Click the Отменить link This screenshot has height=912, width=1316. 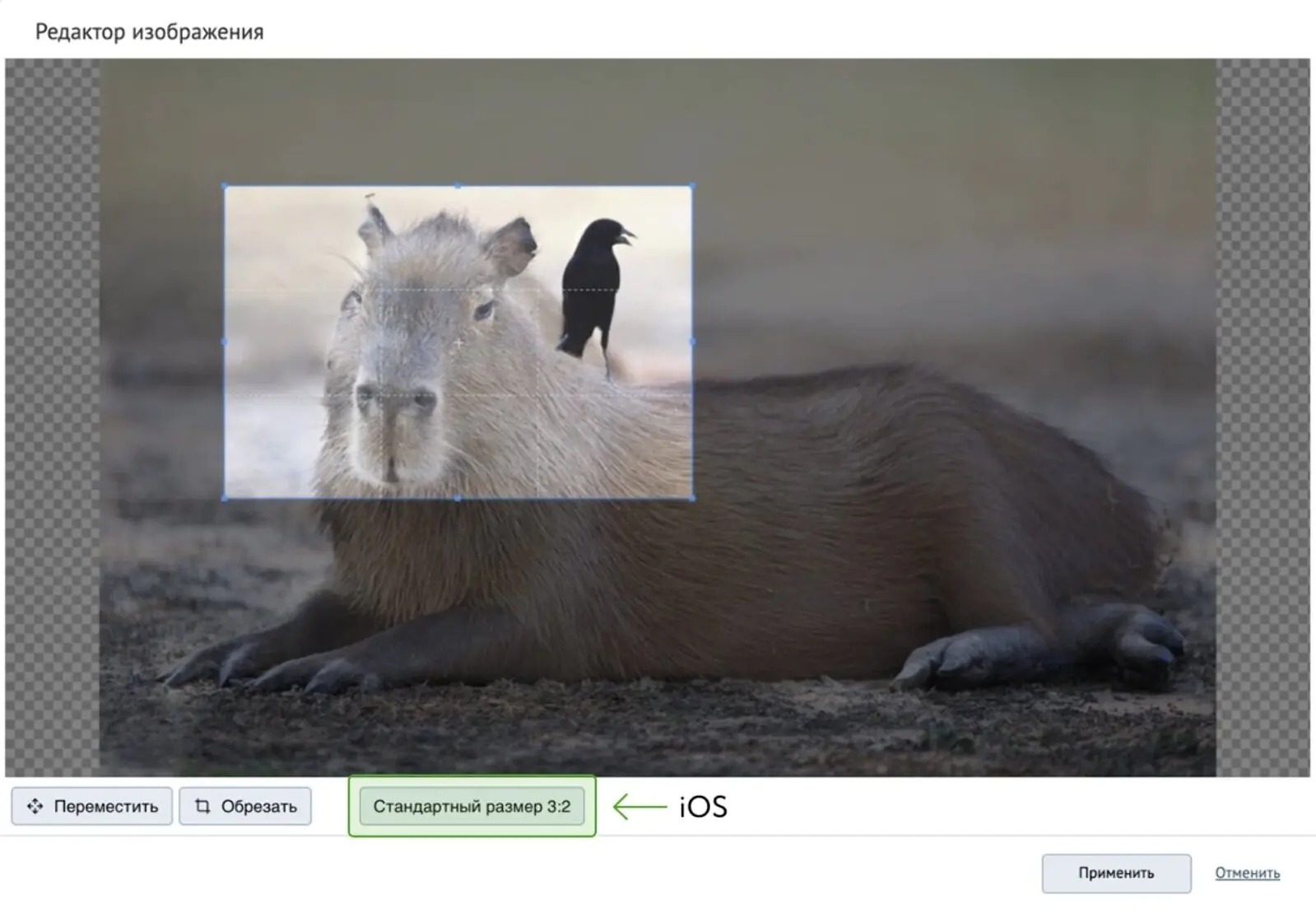point(1247,872)
